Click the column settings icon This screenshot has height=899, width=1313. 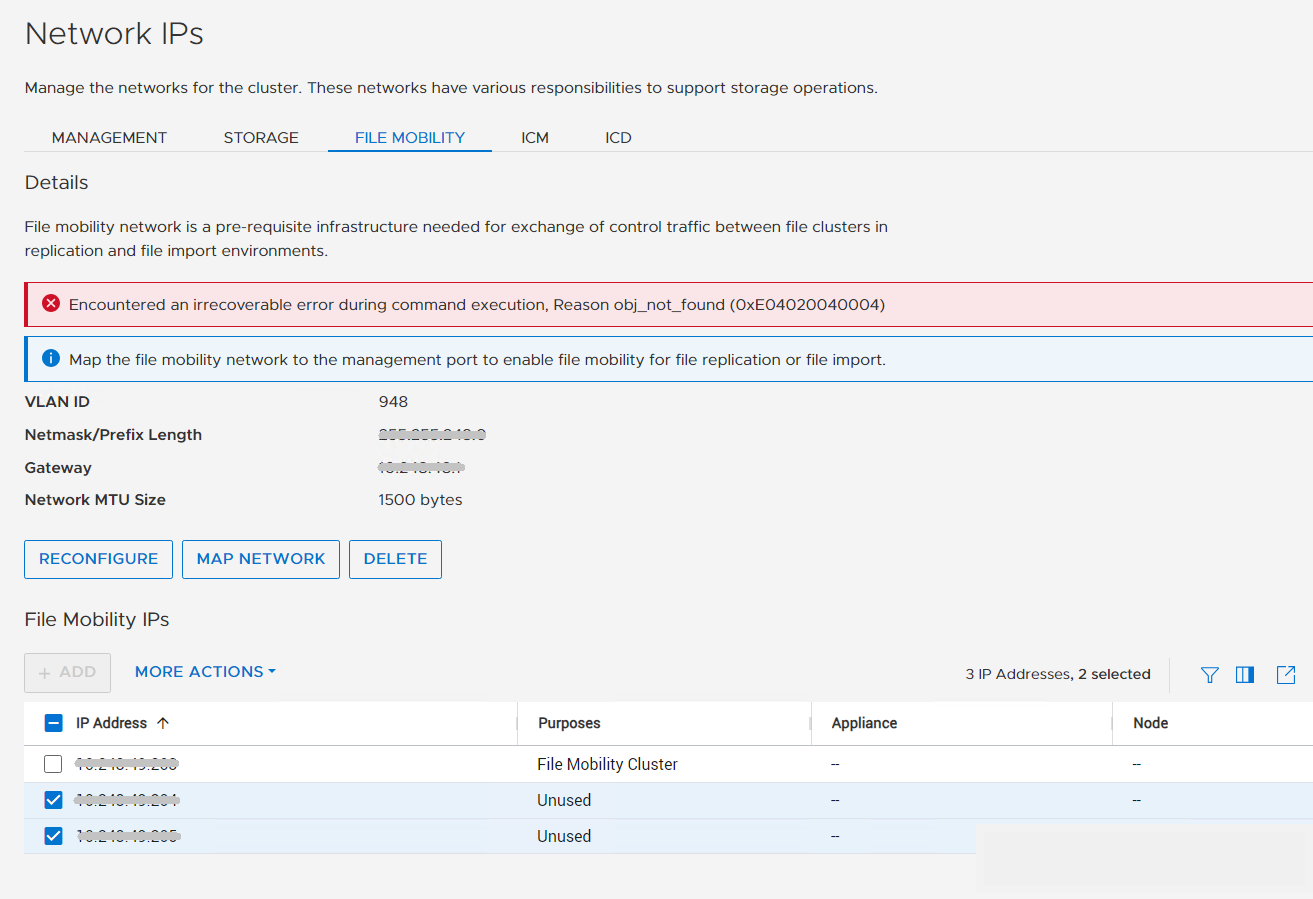[x=1245, y=675]
